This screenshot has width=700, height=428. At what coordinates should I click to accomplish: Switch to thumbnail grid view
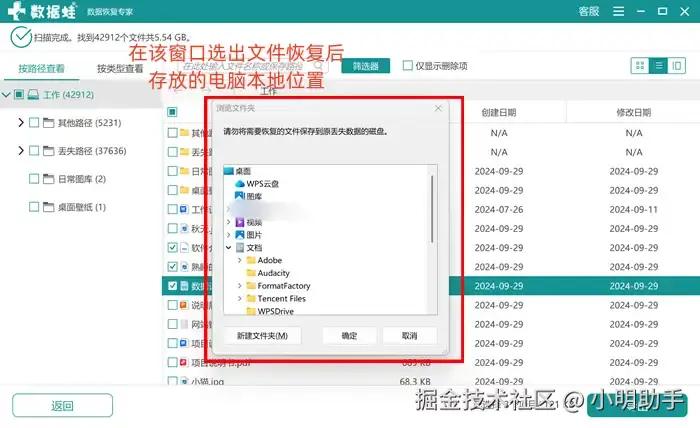pyautogui.click(x=640, y=66)
